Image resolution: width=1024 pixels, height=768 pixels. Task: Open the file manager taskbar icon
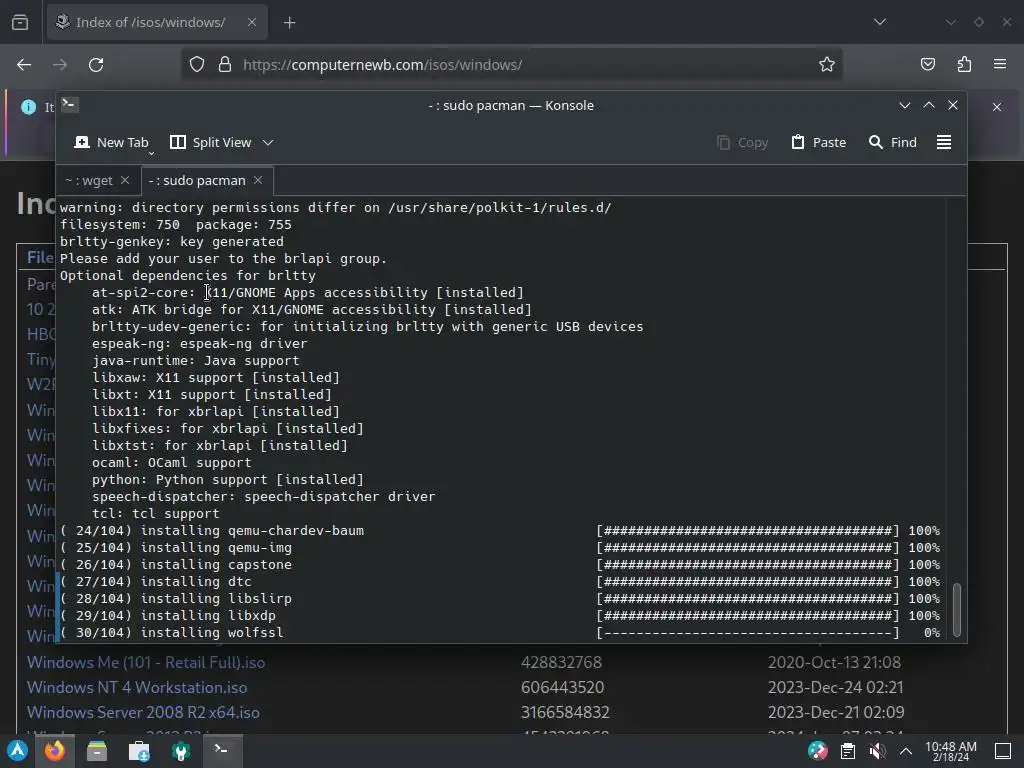pos(97,751)
